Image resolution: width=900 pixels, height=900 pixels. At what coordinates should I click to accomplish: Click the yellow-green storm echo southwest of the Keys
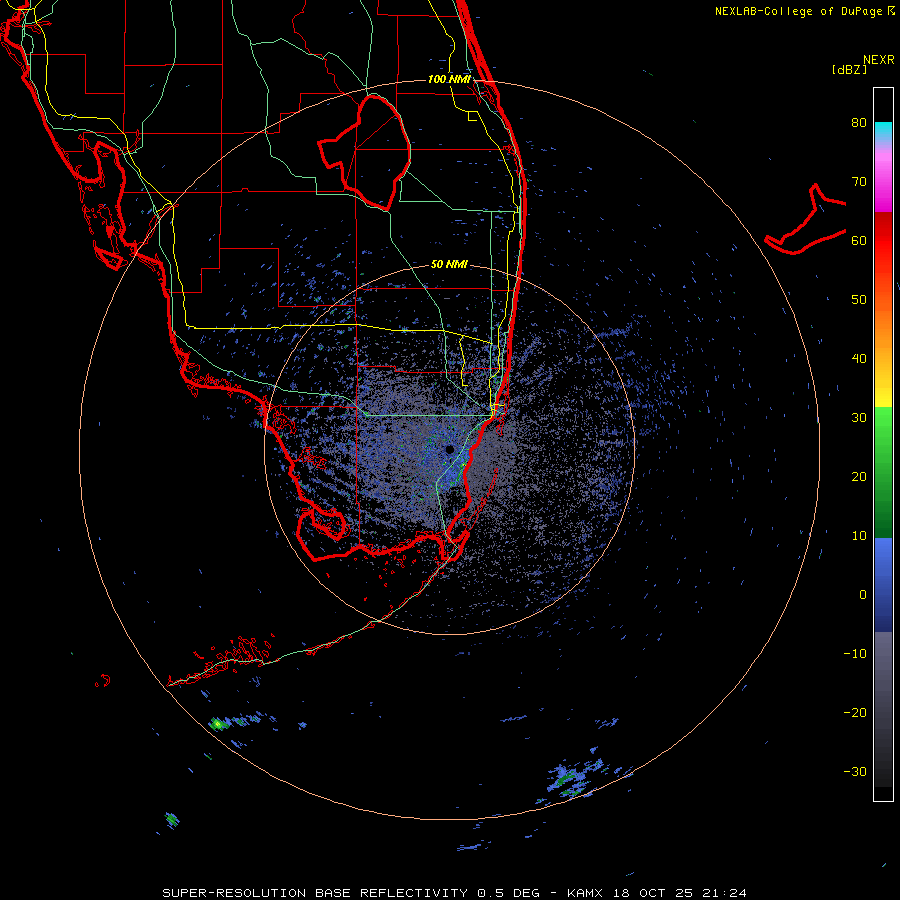pyautogui.click(x=218, y=724)
